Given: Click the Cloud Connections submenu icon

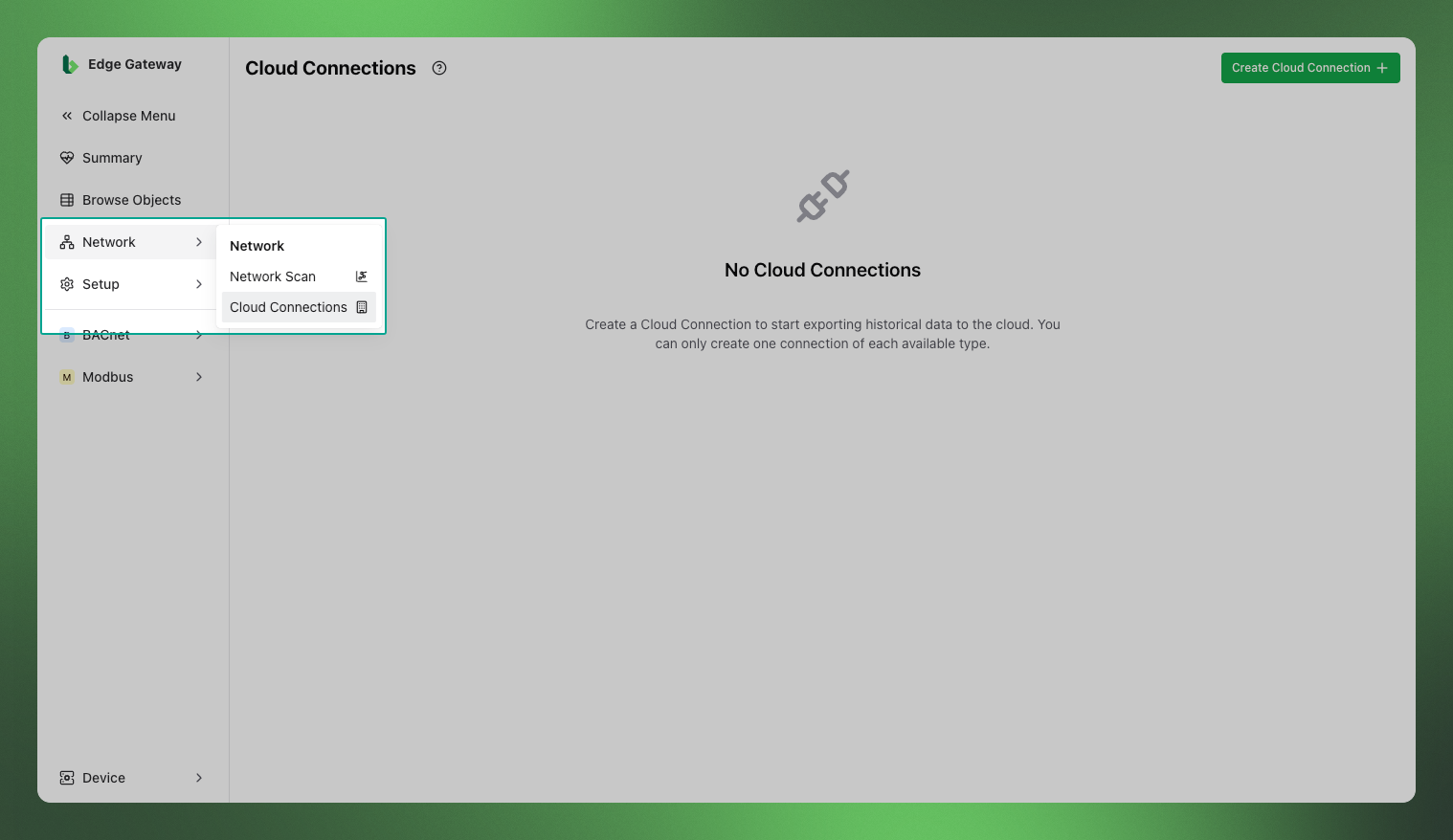Looking at the screenshot, I should pyautogui.click(x=362, y=307).
